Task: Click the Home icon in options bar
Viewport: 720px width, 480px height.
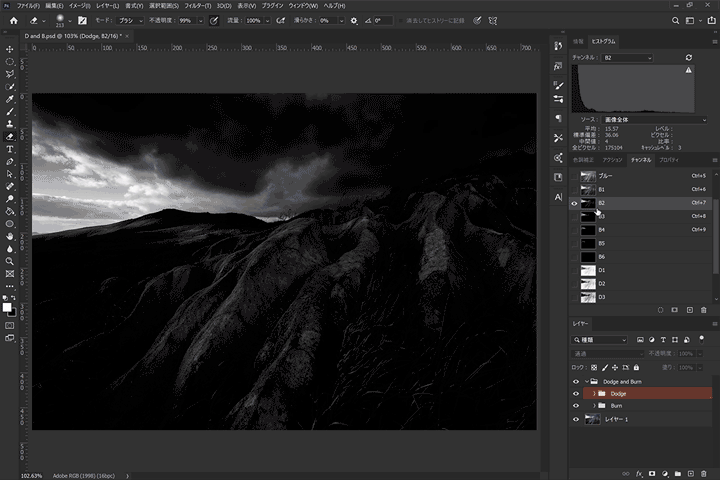Action: click(14, 20)
